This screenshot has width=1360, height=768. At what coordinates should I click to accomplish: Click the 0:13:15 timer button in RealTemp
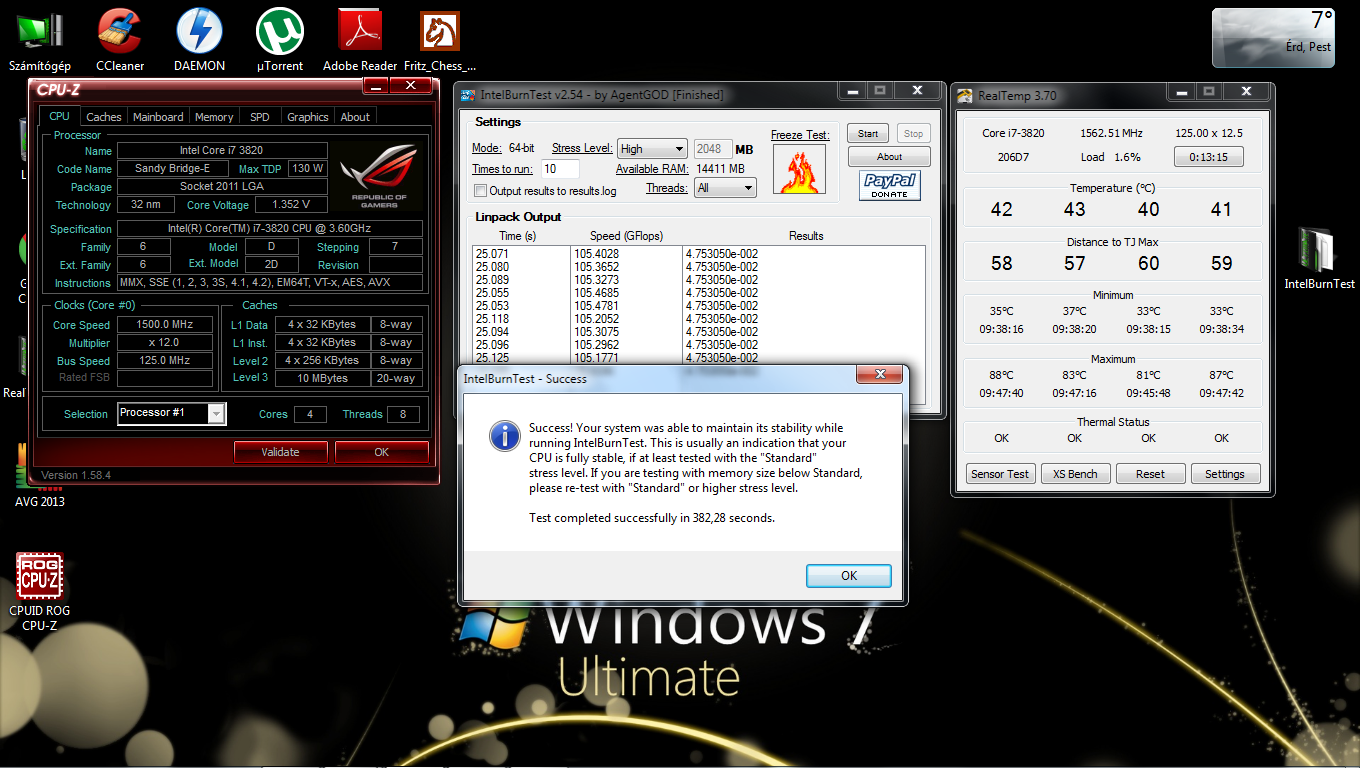coord(1208,157)
